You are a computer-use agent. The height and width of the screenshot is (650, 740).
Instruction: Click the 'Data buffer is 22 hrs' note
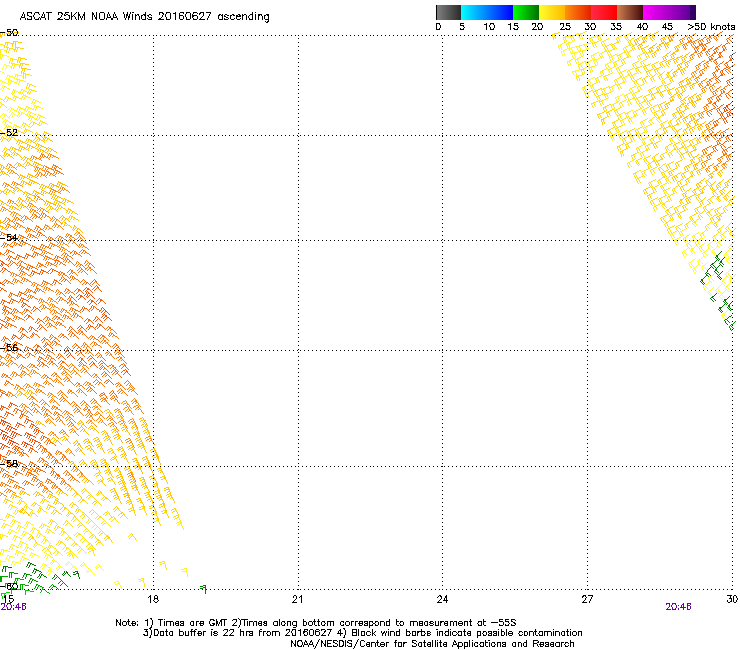[x=362, y=633]
